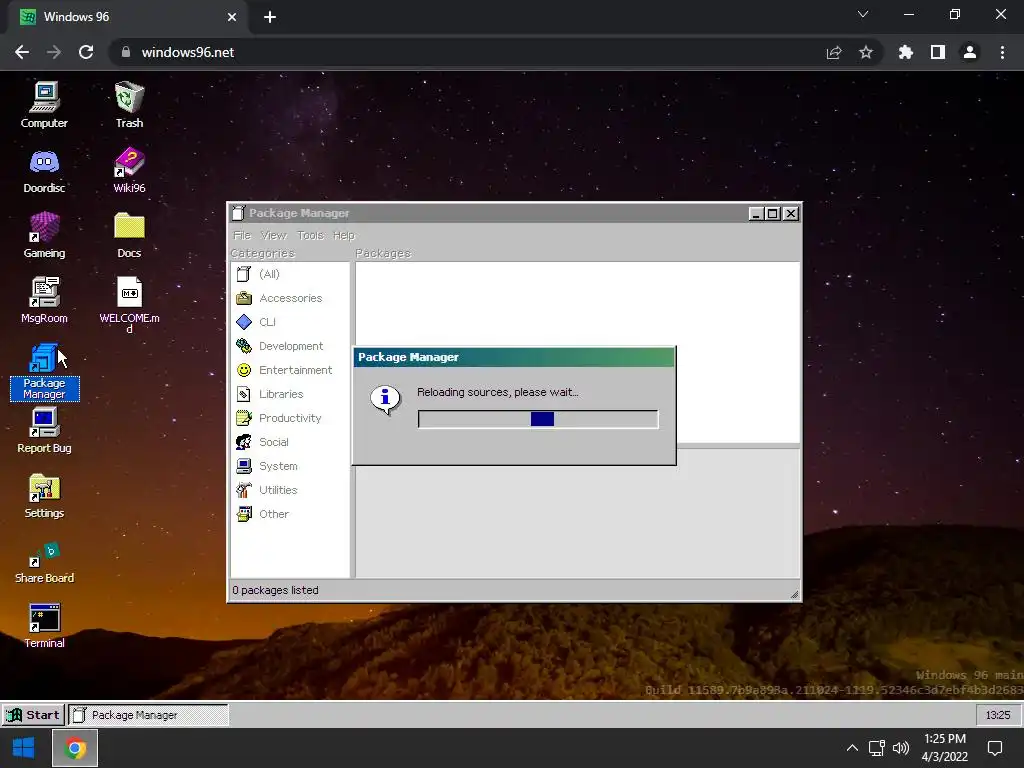Click the info icon in the reload dialog
This screenshot has width=1024, height=768.
pos(385,399)
